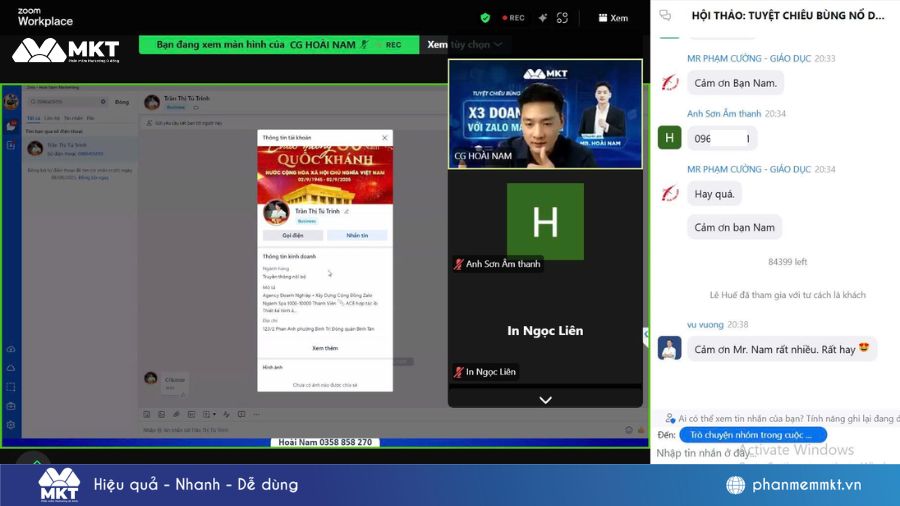The image size is (900, 506).
Task: Open the AI Companion sparkle icon
Action: (542, 18)
